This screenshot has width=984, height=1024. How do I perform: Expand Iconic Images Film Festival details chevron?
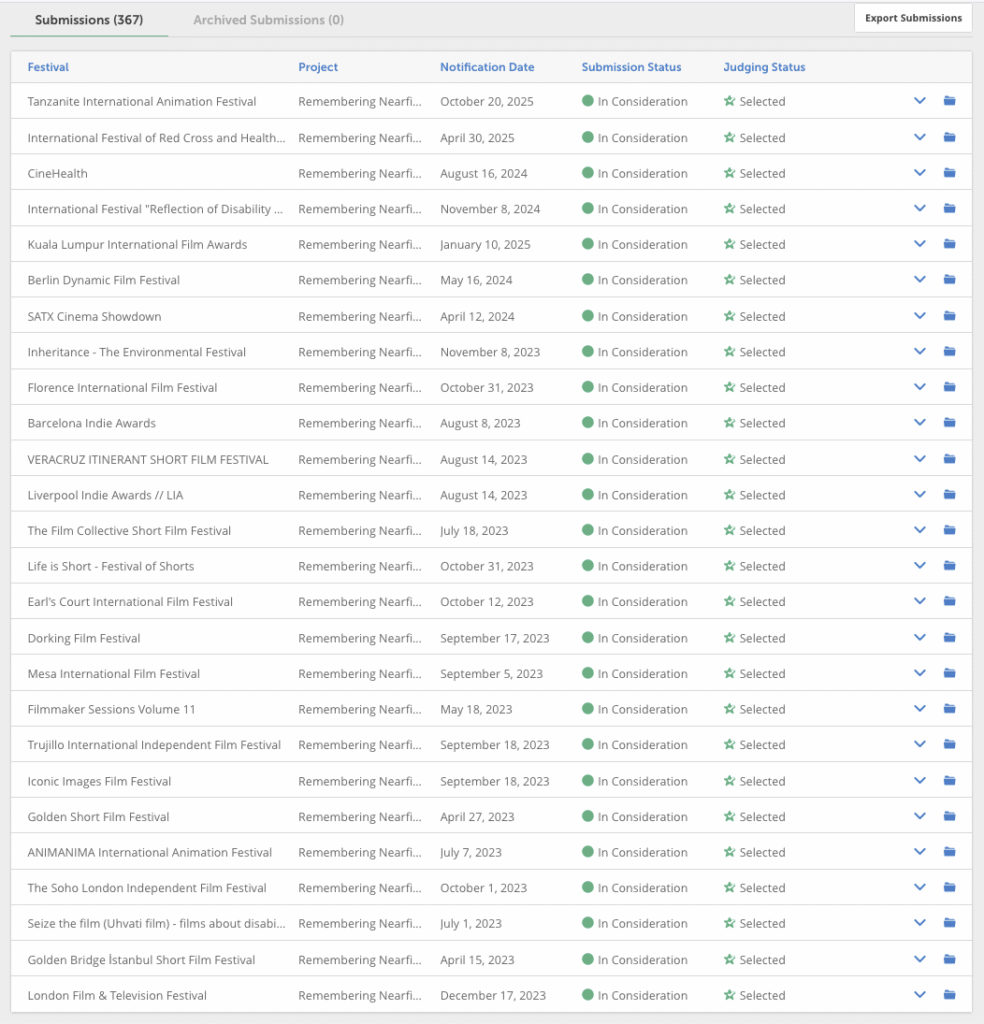pos(920,781)
